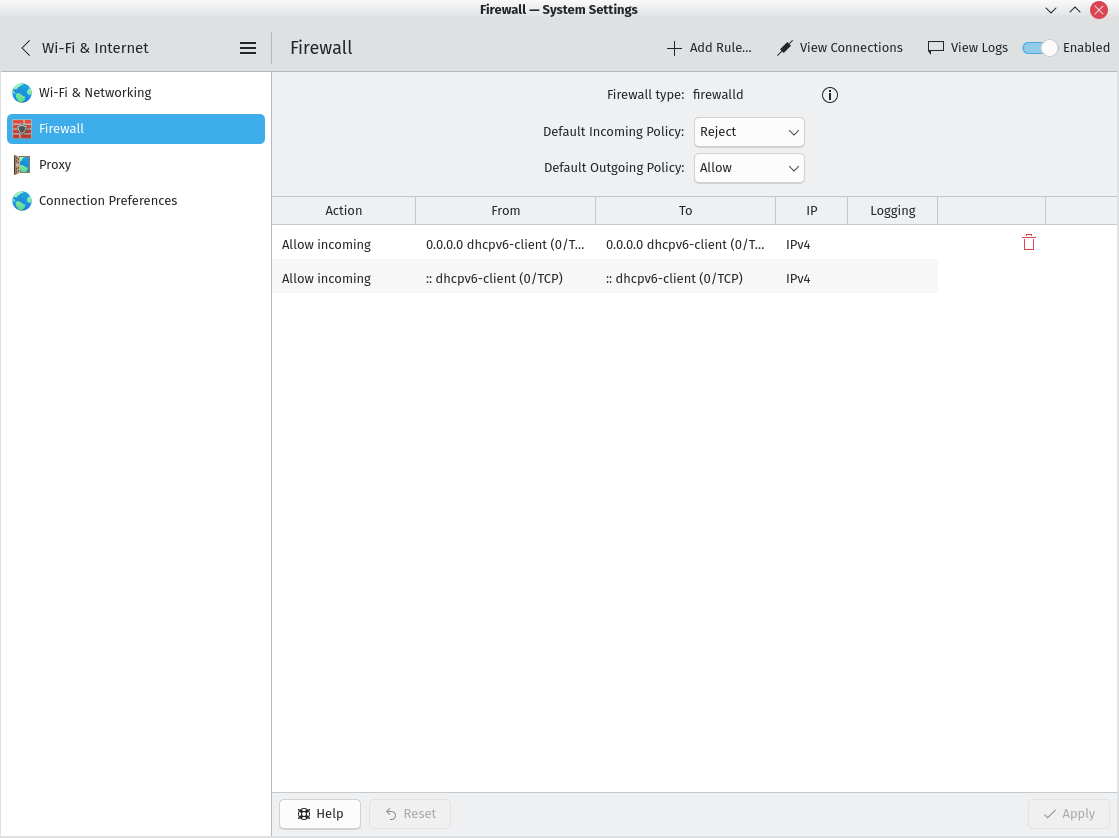Viewport: 1119px width, 838px height.
Task: Go back using the Wi-Fi & Internet arrow
Action: pos(26,48)
